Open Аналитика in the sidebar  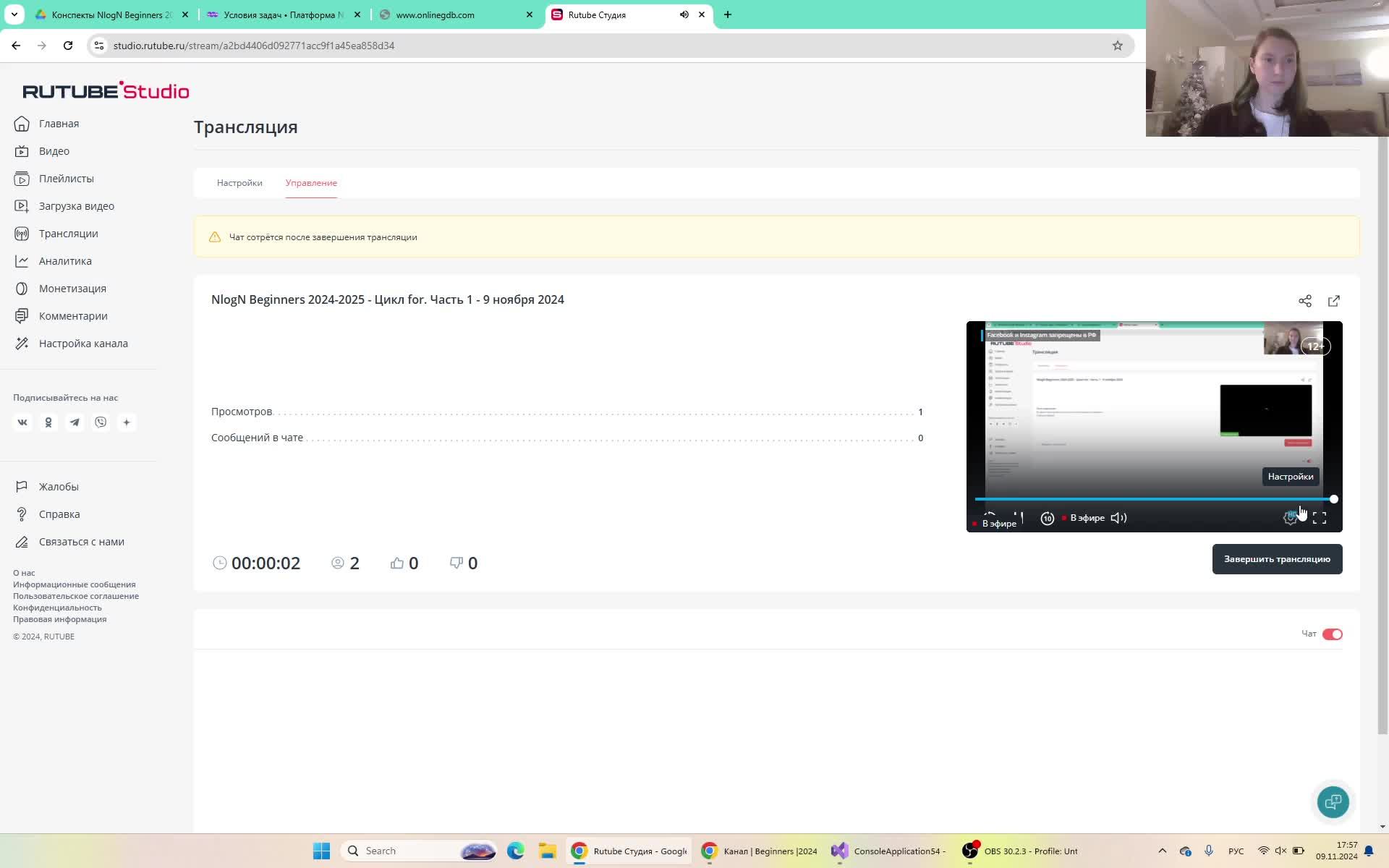click(65, 261)
